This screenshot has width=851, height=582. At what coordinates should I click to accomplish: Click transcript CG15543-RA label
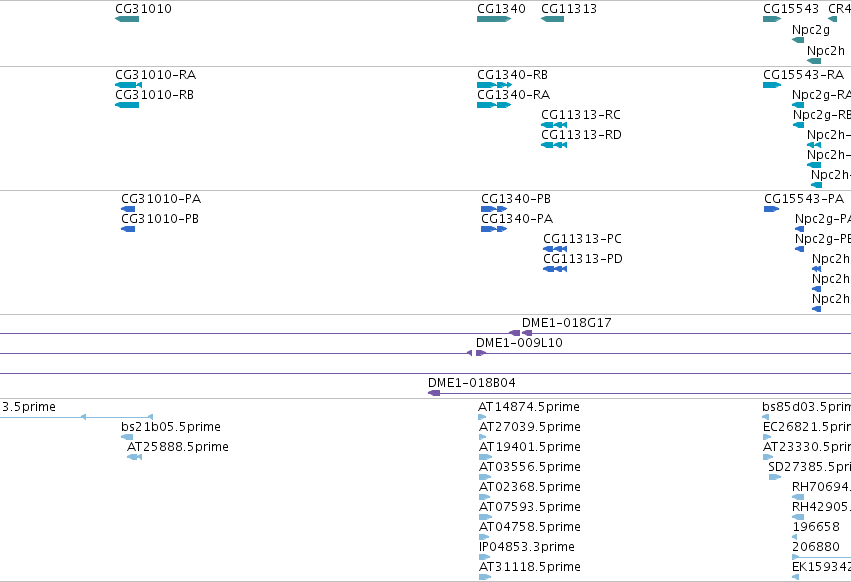point(804,74)
